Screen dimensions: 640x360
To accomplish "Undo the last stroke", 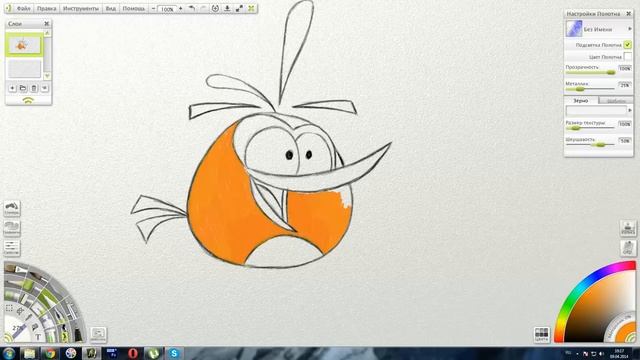I will (x=191, y=8).
